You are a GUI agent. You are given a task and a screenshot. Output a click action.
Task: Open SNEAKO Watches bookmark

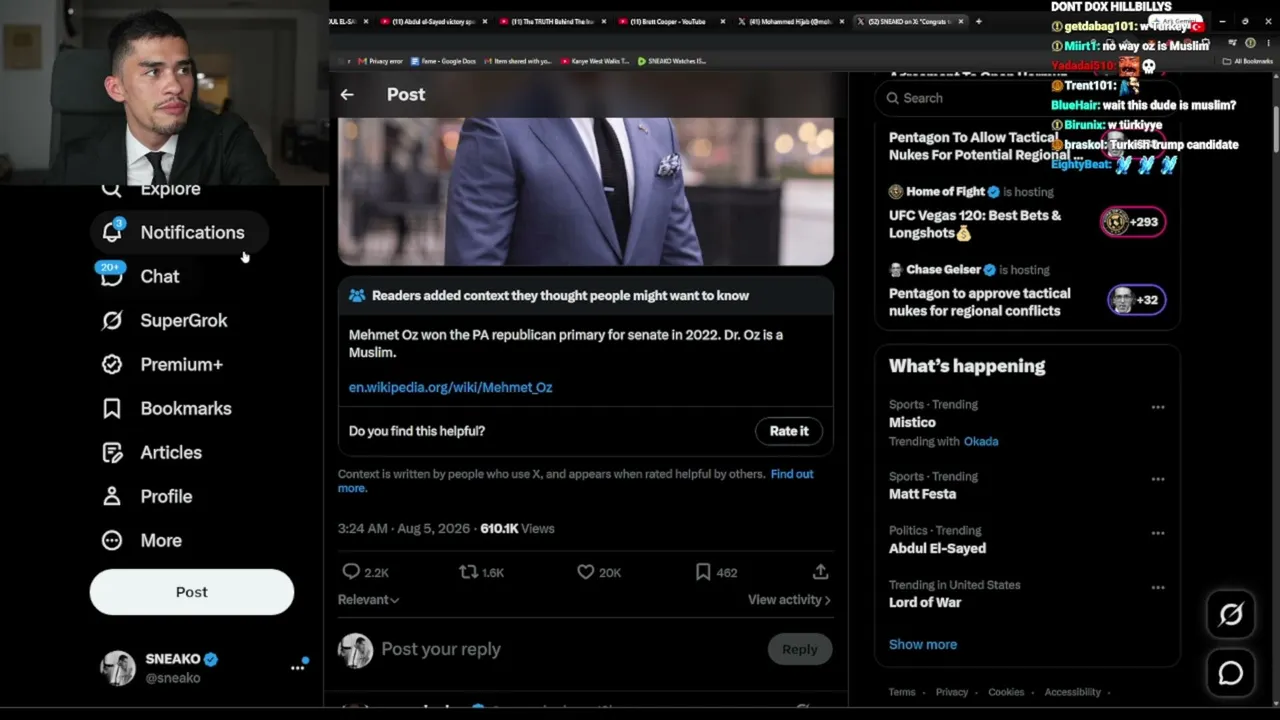[x=672, y=61]
